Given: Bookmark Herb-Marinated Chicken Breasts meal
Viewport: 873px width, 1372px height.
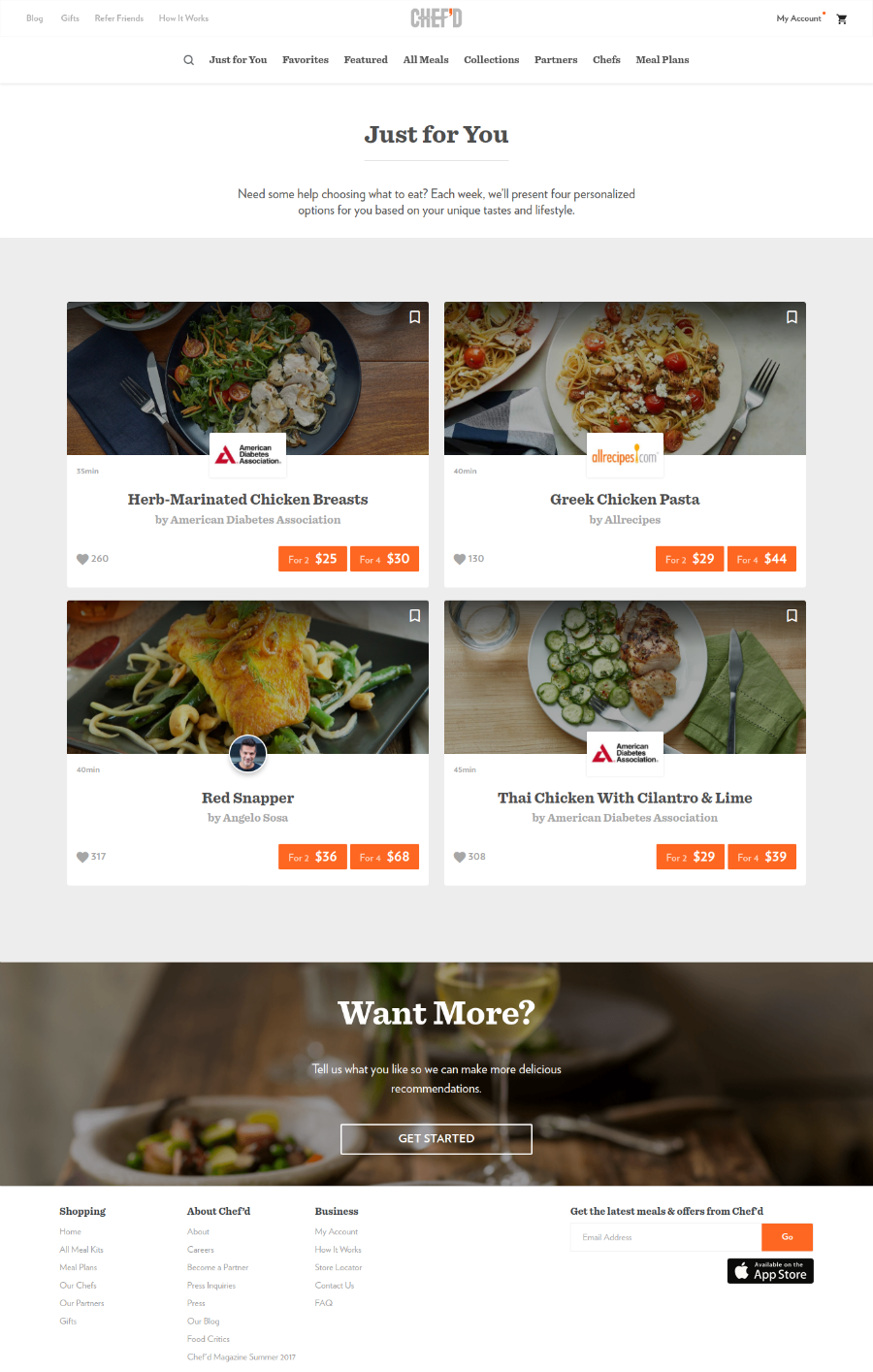Looking at the screenshot, I should pos(414,317).
